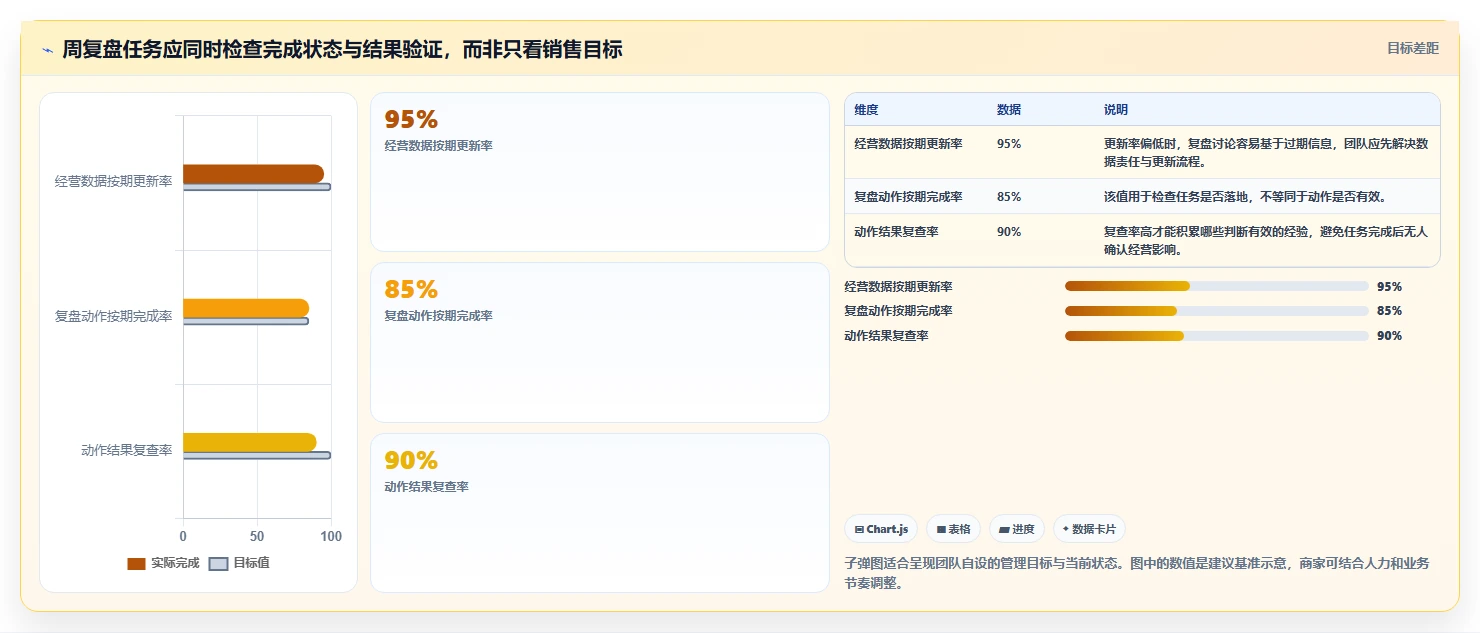The width and height of the screenshot is (1480, 633).
Task: Click 经营数据按期更新率 cell in the table
Action: pos(909,144)
